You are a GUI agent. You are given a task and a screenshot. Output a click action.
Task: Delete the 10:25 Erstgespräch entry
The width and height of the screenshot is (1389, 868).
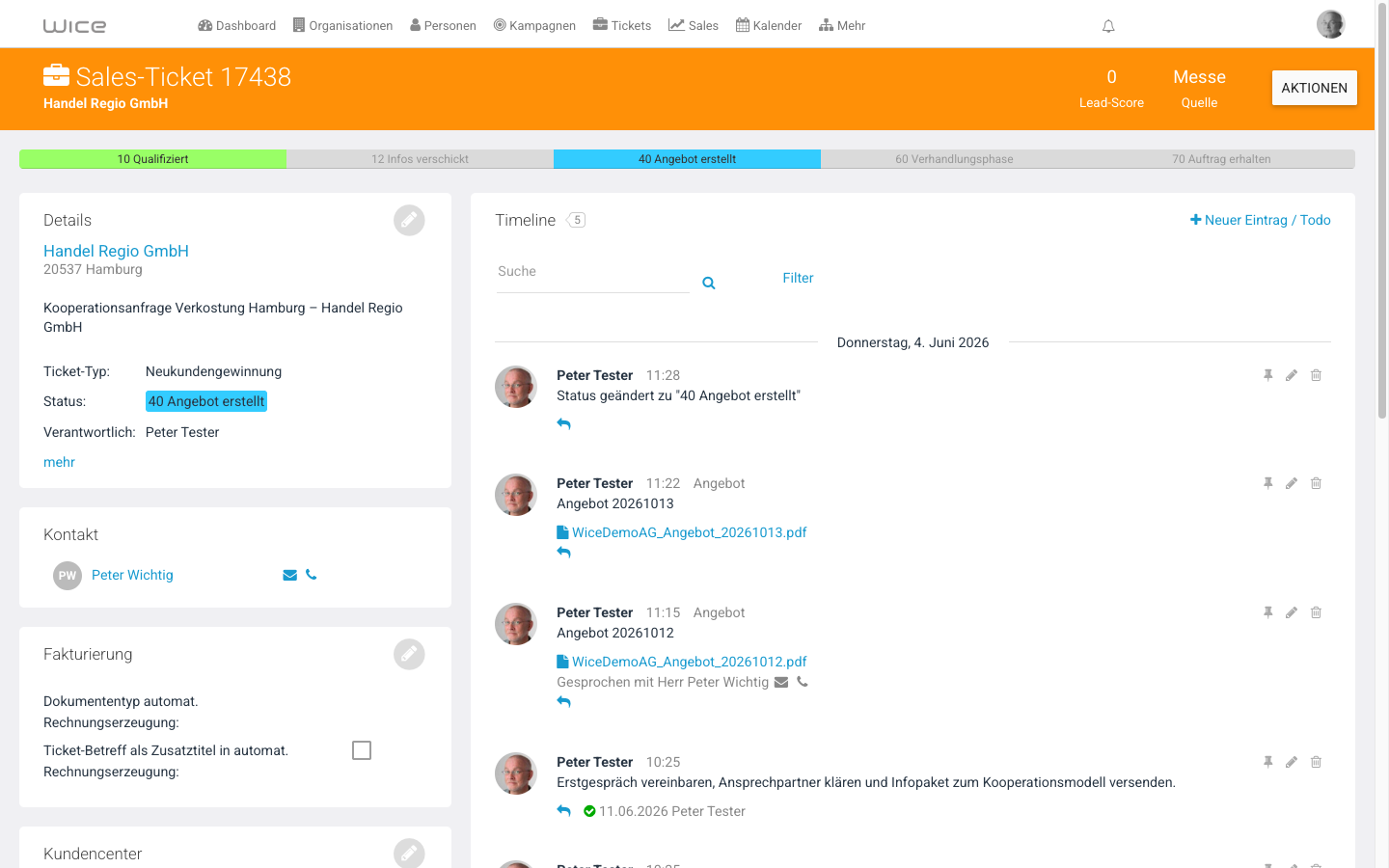click(x=1316, y=762)
